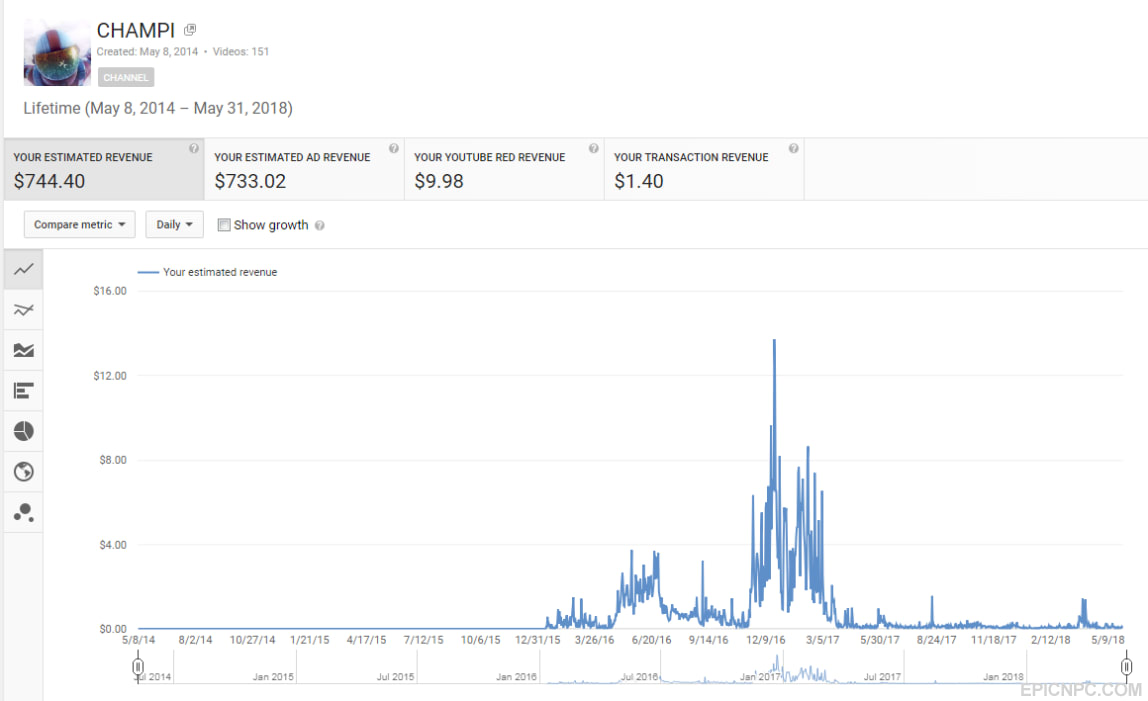Click help icon on YouTube Red Revenue card

click(593, 148)
